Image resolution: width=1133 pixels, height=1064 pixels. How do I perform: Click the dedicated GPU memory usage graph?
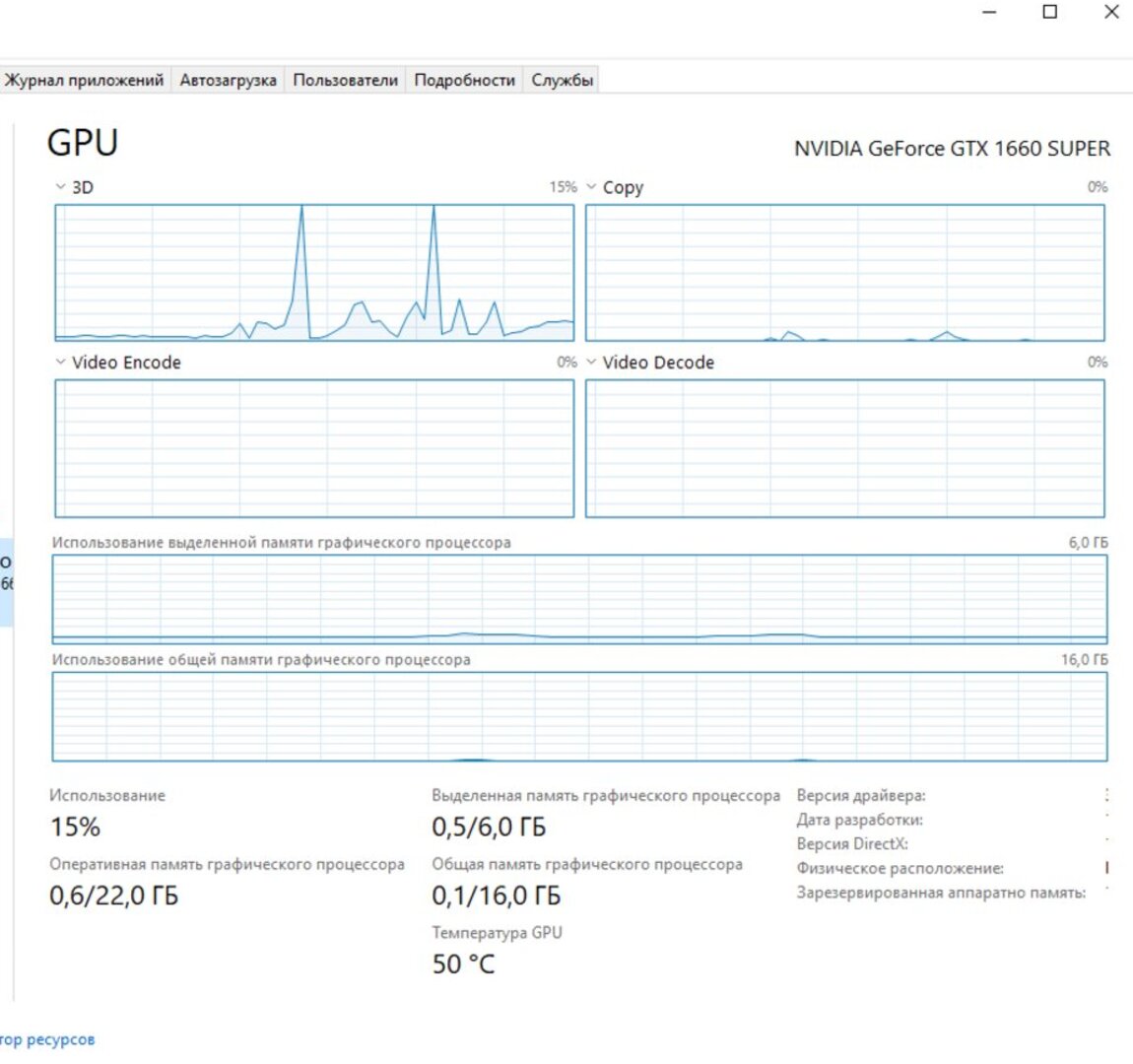point(579,599)
